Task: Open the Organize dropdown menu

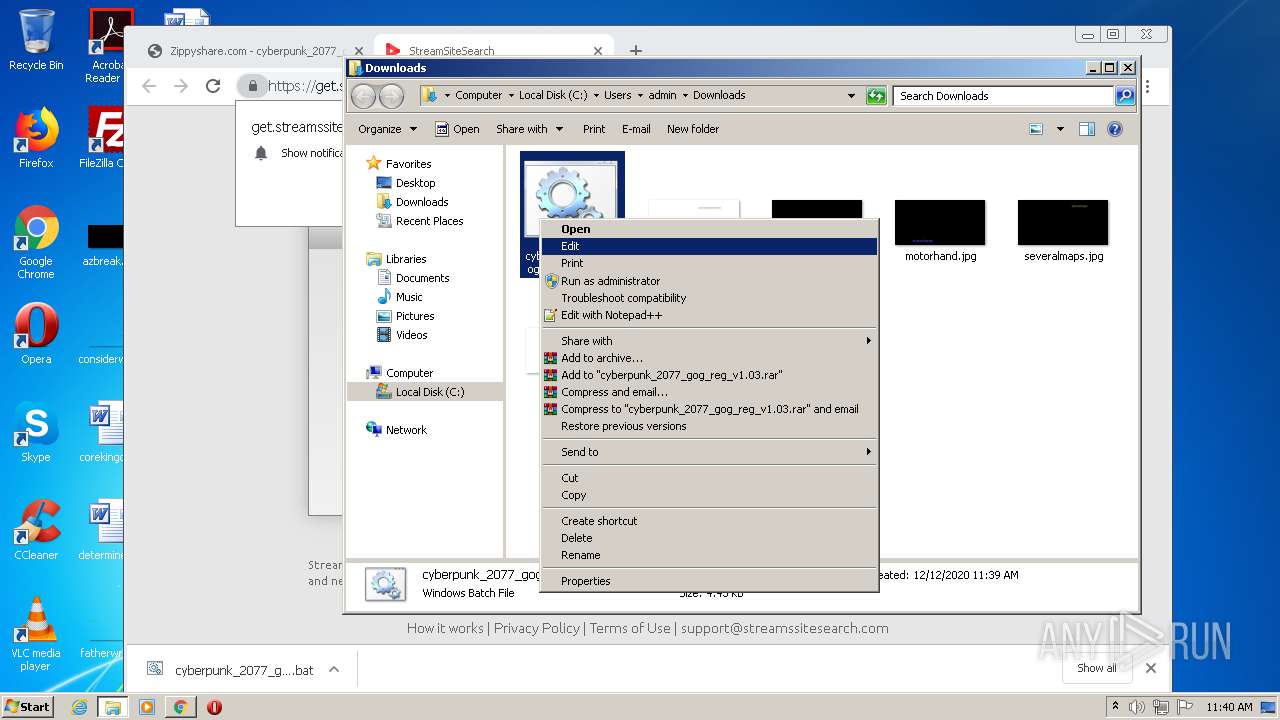Action: click(387, 129)
